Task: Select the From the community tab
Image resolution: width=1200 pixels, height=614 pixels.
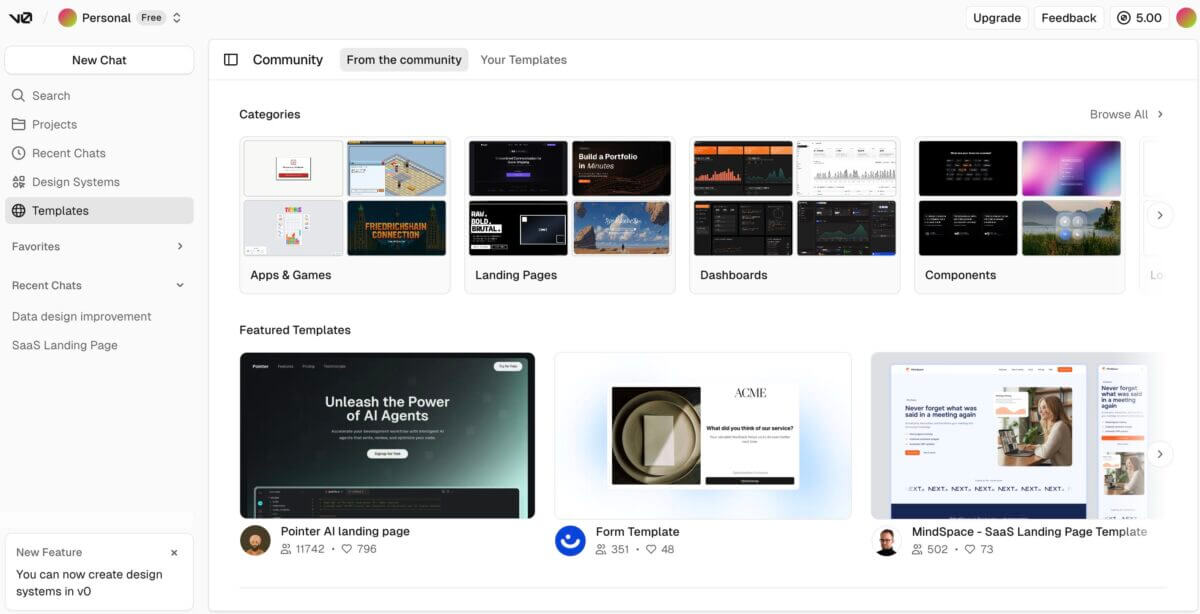Action: (404, 60)
